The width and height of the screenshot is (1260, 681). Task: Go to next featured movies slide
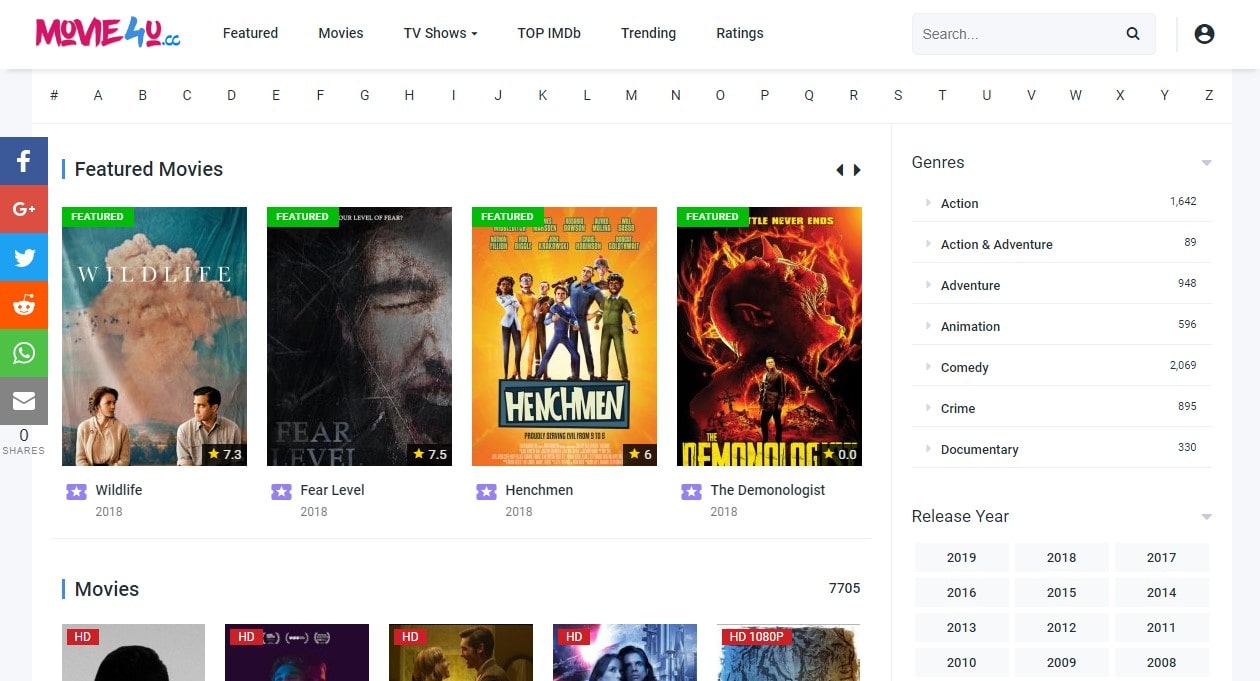[x=857, y=170]
